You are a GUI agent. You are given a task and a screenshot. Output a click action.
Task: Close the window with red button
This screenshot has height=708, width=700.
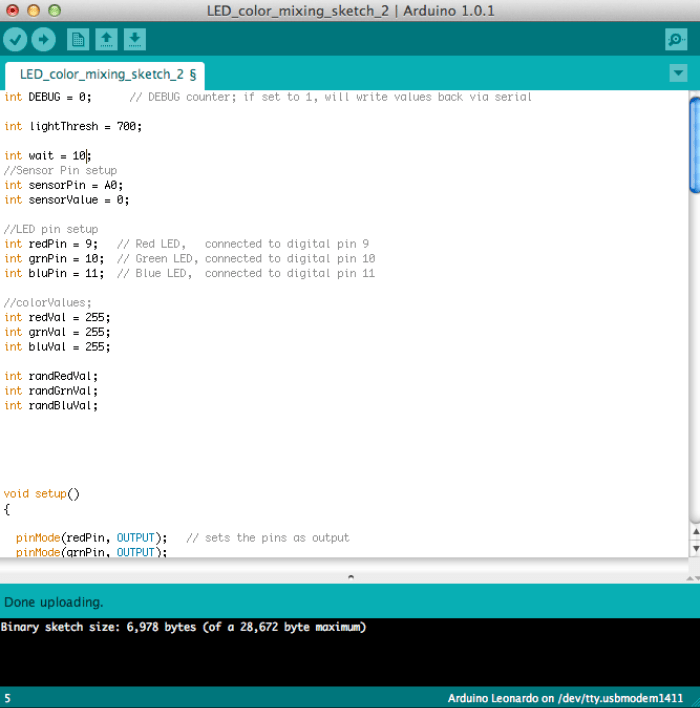click(12, 10)
